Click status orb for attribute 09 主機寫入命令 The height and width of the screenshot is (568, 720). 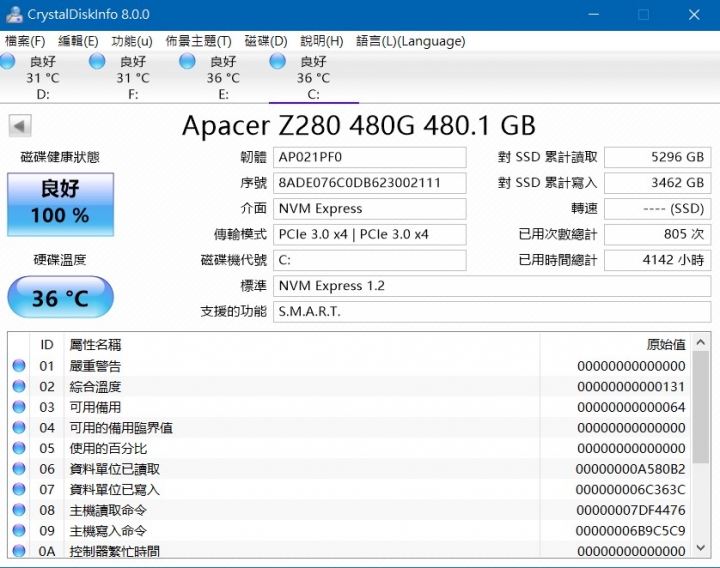pyautogui.click(x=19, y=530)
